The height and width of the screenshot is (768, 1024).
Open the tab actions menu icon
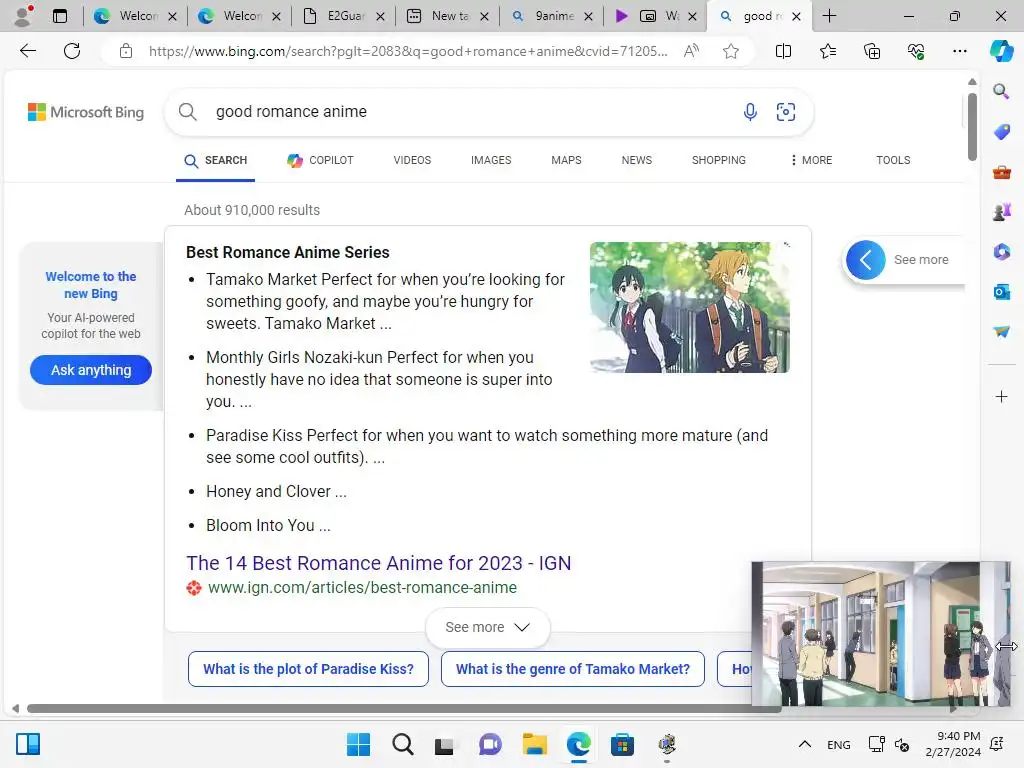[x=60, y=16]
